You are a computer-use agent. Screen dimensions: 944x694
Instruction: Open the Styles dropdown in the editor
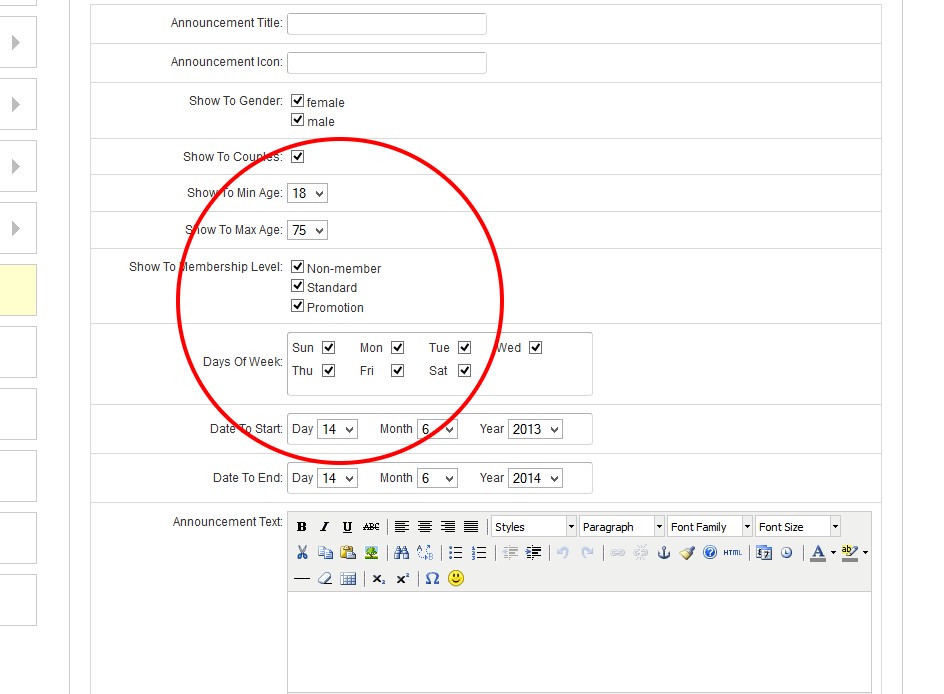(533, 527)
